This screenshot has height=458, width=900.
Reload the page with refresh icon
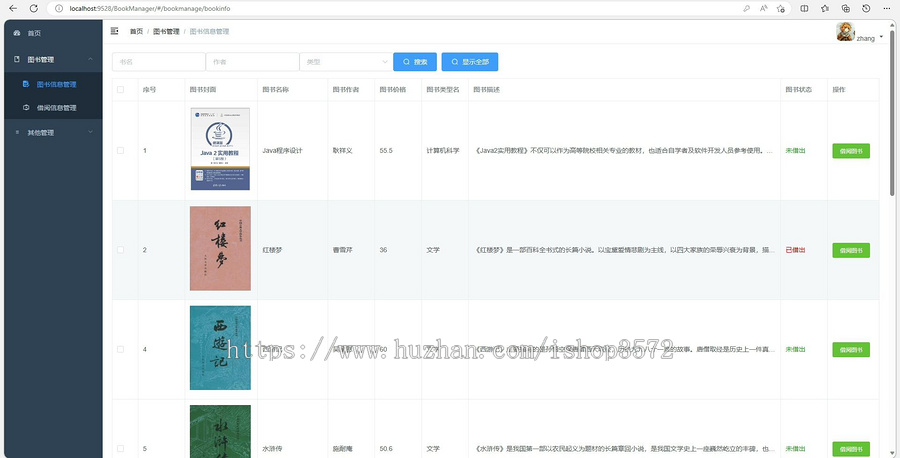(x=34, y=9)
